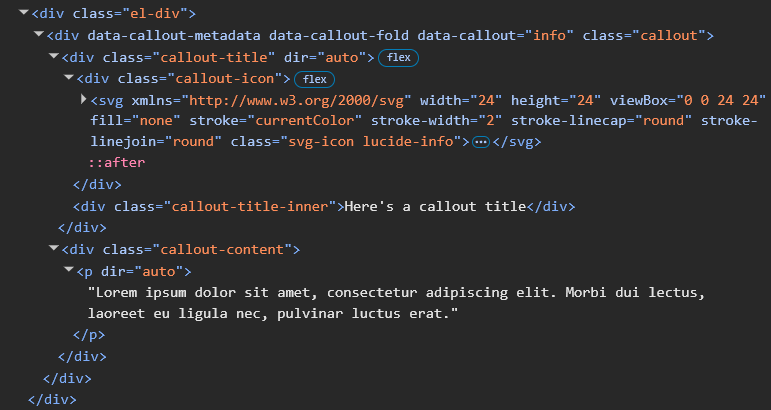Select the ::after pseudo-element
This screenshot has width=771, height=410.
pos(111,163)
